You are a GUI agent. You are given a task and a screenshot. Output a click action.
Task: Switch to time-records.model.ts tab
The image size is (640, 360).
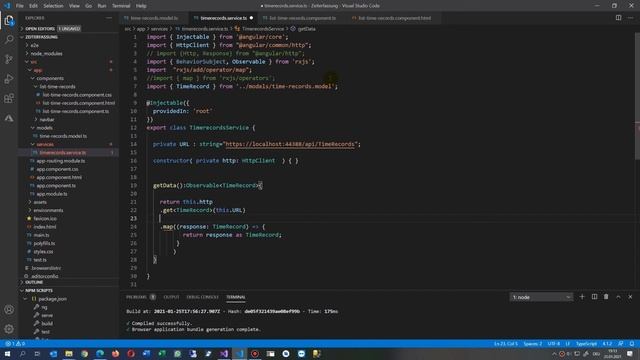tap(154, 18)
